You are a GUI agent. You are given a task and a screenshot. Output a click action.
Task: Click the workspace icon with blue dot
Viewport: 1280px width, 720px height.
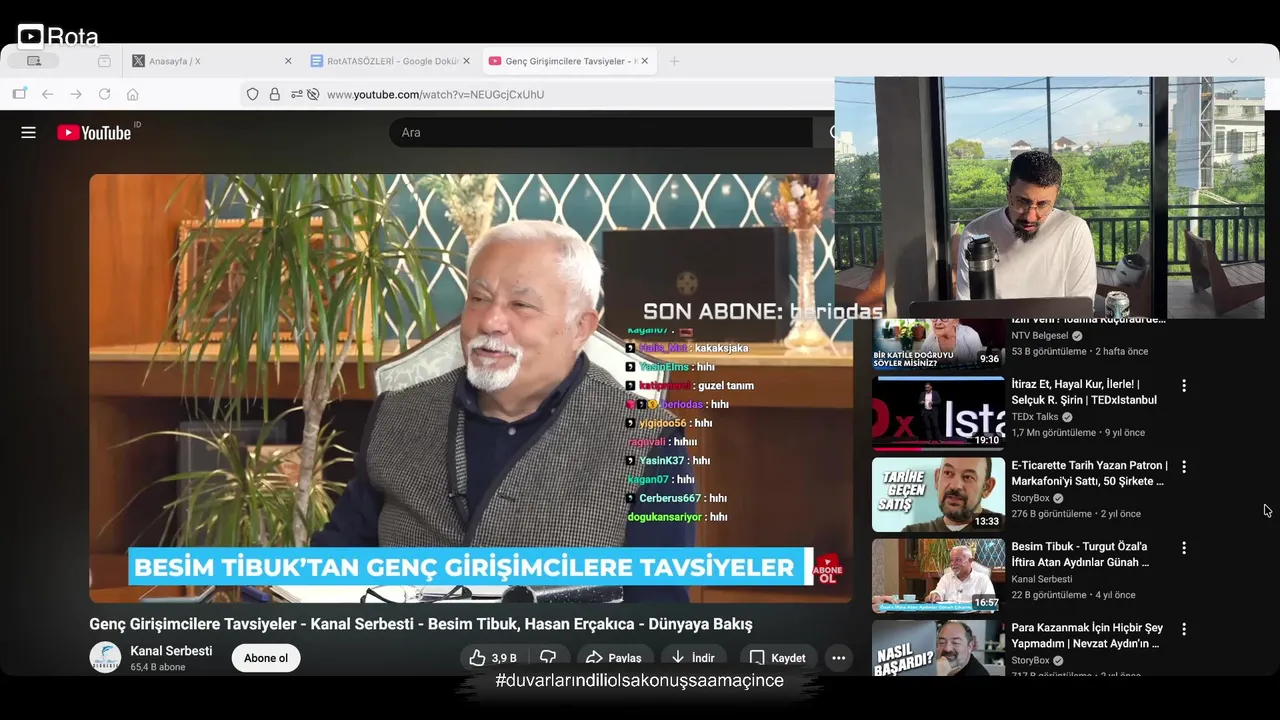[x=19, y=94]
